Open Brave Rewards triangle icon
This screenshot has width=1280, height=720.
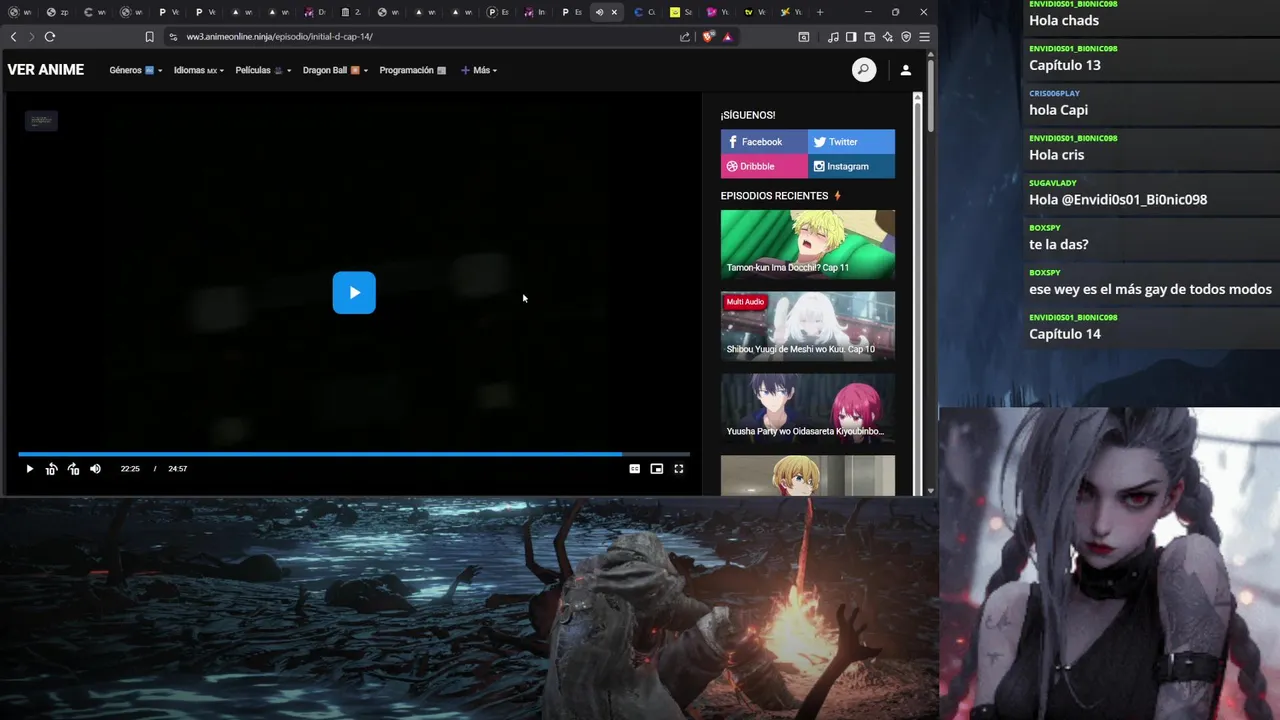(727, 37)
